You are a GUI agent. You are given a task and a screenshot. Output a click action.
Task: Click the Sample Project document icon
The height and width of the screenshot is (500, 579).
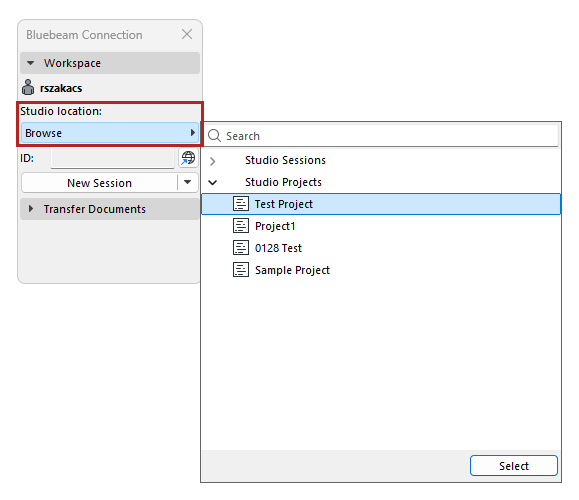(241, 270)
